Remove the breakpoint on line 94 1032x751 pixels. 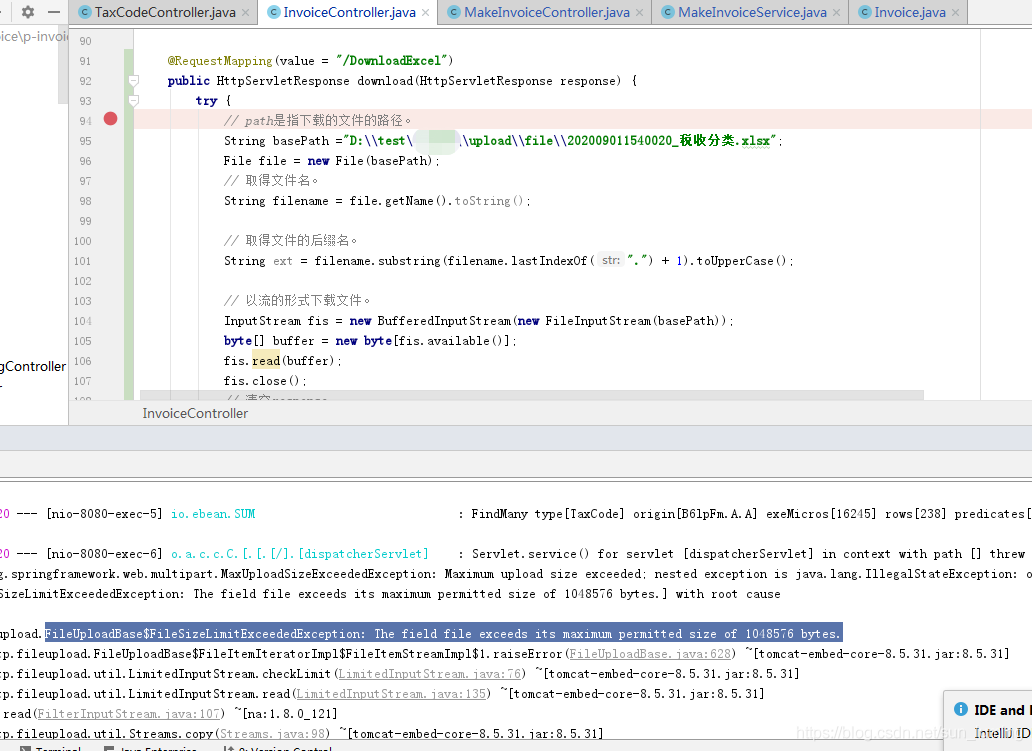(x=110, y=118)
